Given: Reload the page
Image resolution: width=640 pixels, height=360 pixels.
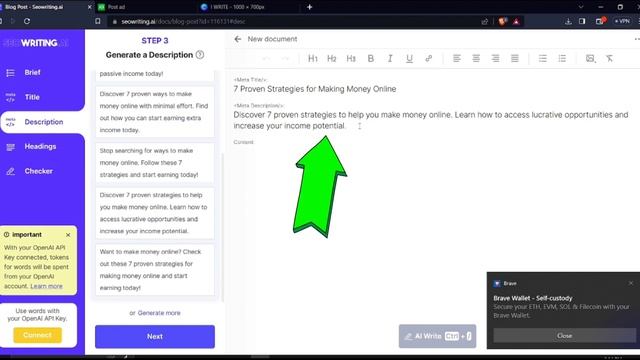Looking at the screenshot, I should (x=27, y=21).
